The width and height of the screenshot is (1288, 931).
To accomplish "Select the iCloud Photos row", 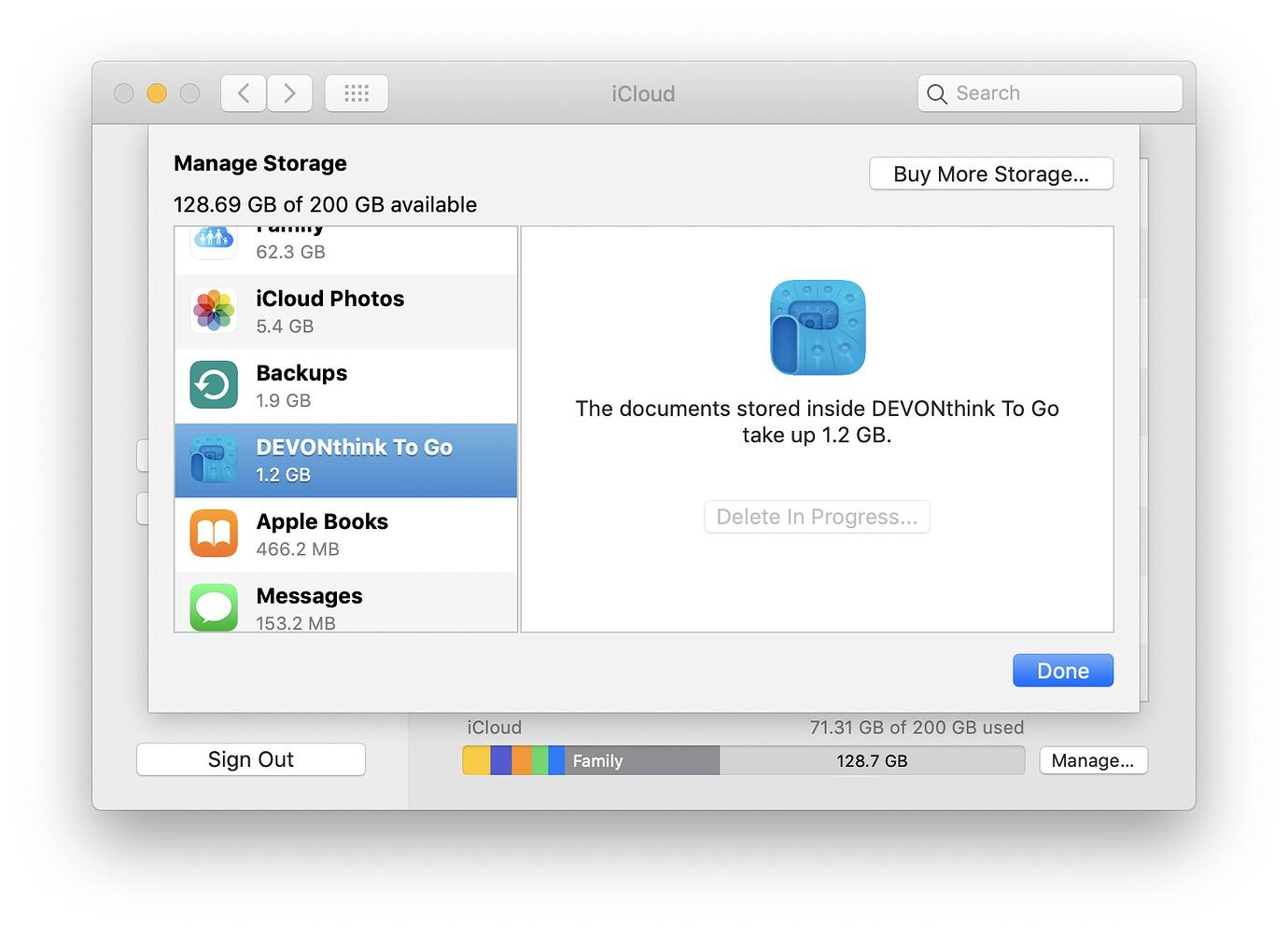I will (346, 312).
